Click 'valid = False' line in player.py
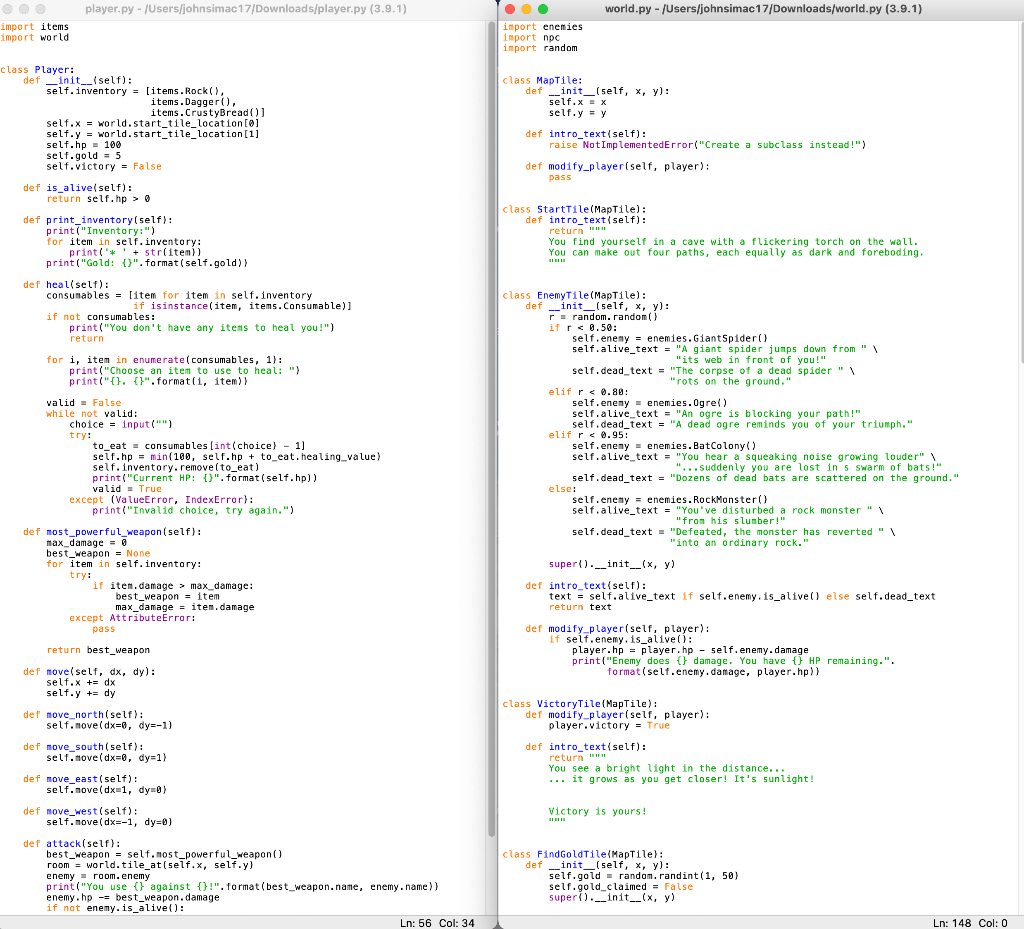 click(84, 403)
